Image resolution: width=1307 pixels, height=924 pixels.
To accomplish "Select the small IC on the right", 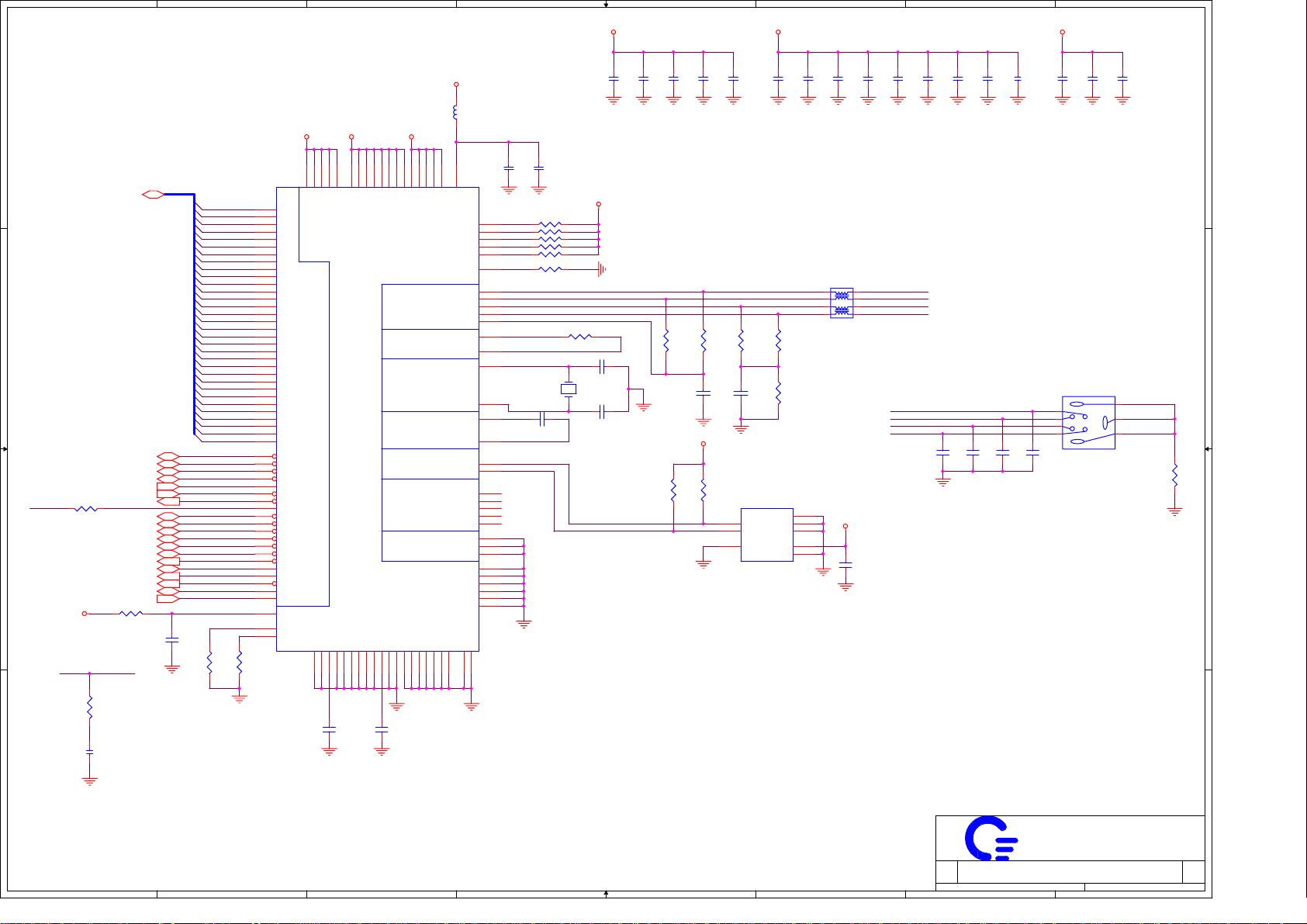I will pyautogui.click(x=767, y=535).
